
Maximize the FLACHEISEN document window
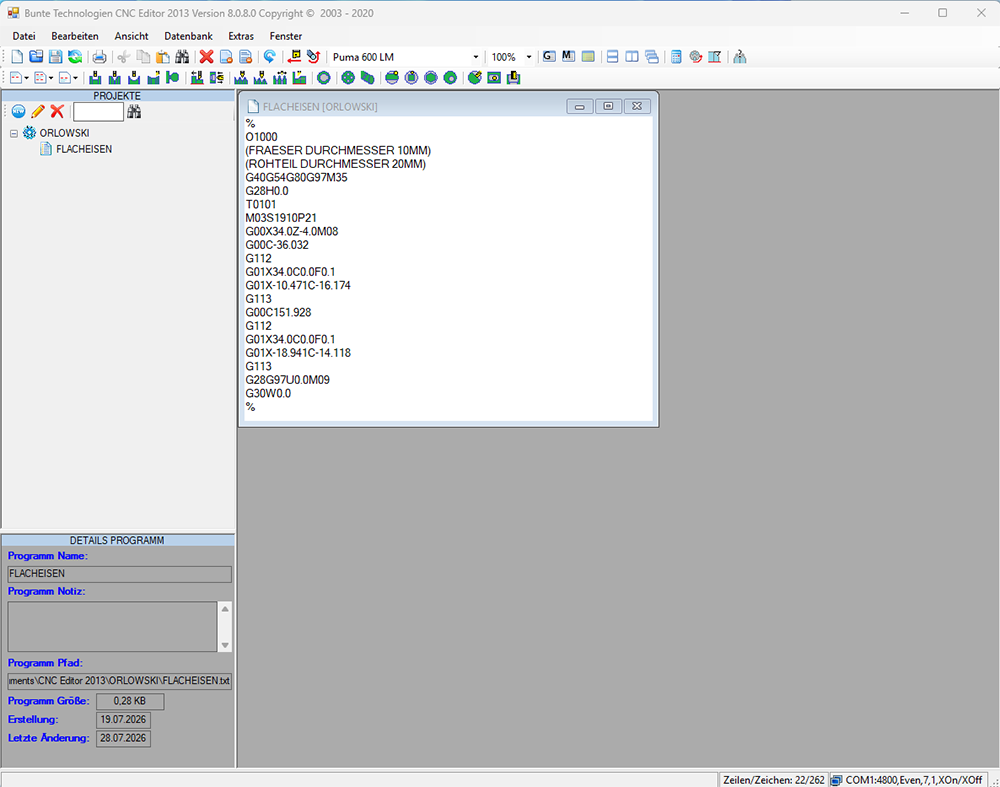(608, 107)
